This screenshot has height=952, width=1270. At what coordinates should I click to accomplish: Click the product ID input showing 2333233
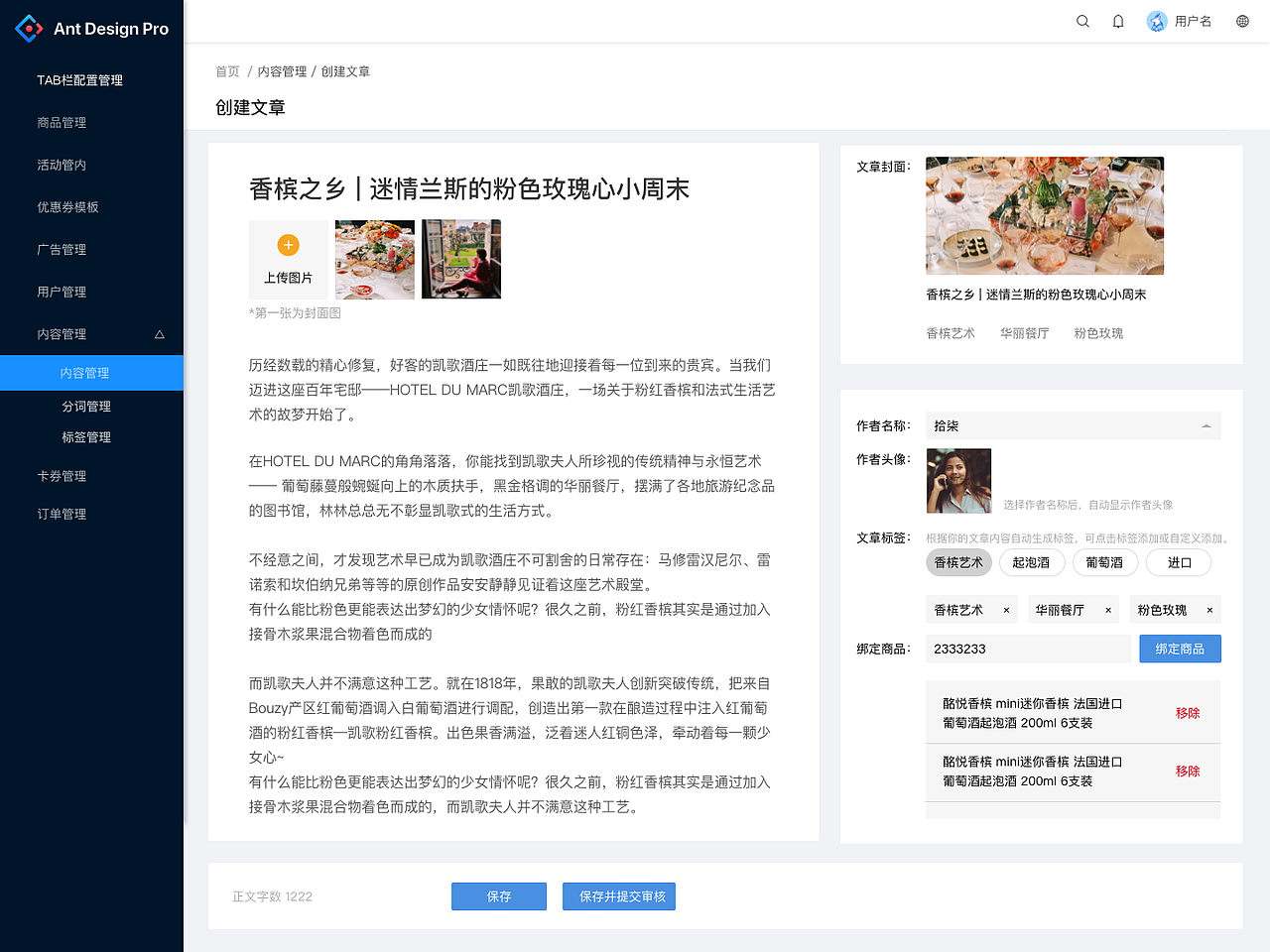[1028, 649]
